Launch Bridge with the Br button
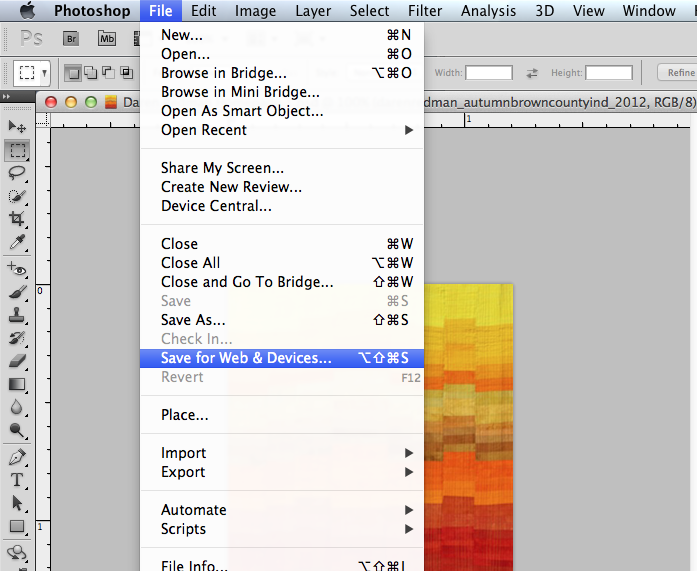The image size is (697, 571). [x=71, y=39]
